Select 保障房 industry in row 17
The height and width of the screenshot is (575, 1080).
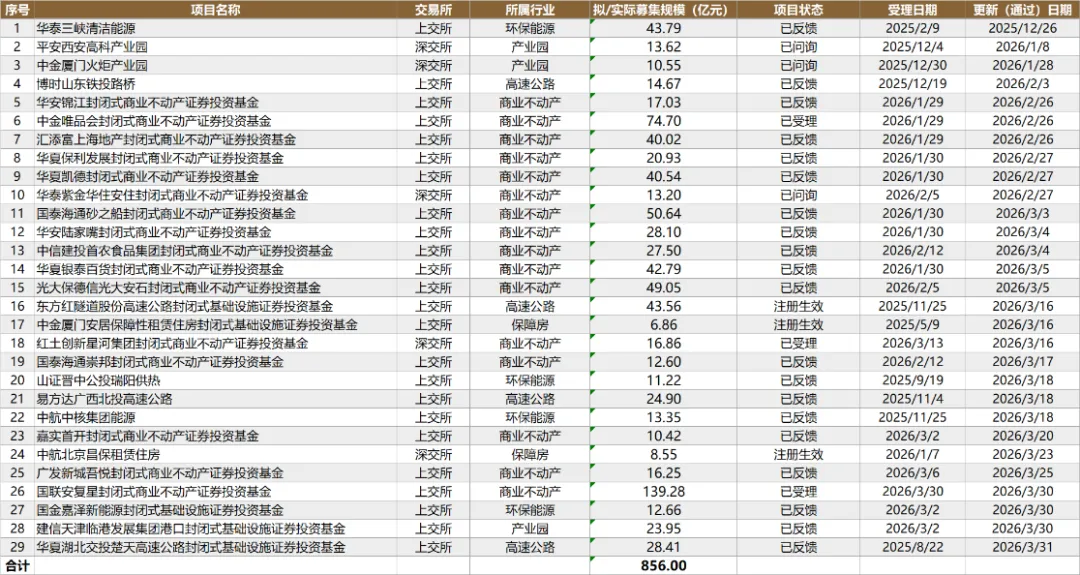(x=530, y=325)
